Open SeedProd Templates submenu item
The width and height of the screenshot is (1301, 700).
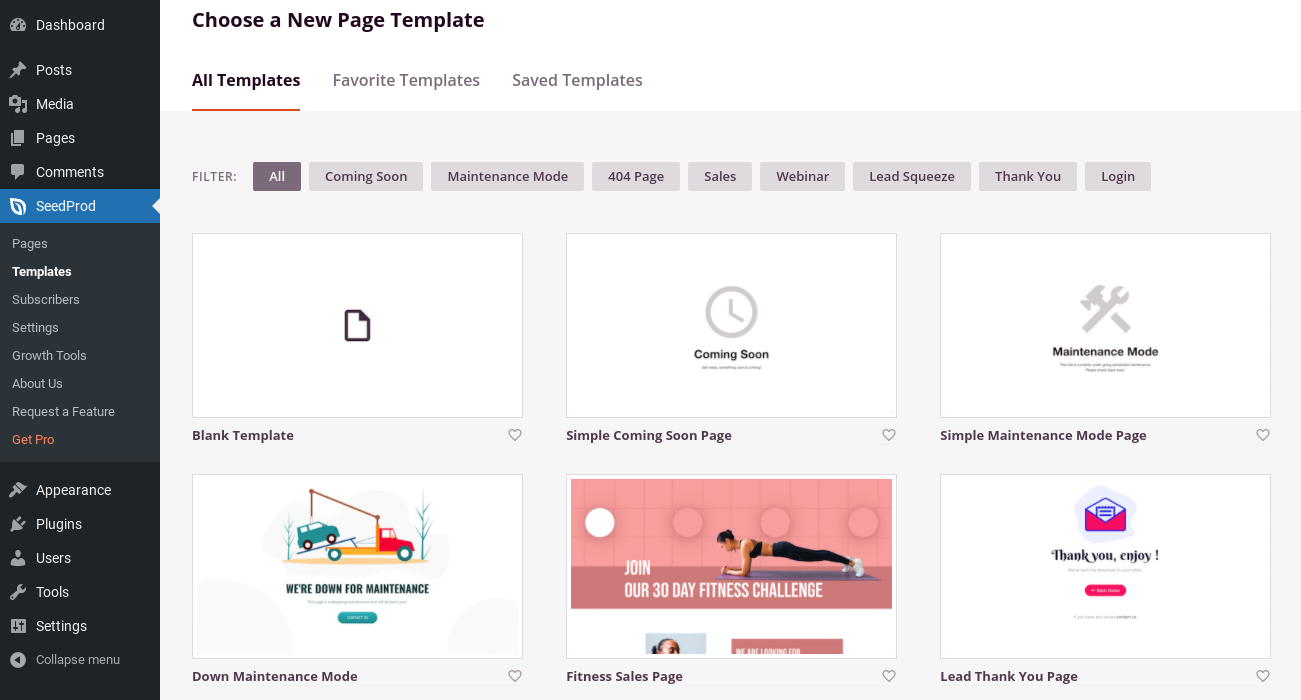tap(42, 272)
